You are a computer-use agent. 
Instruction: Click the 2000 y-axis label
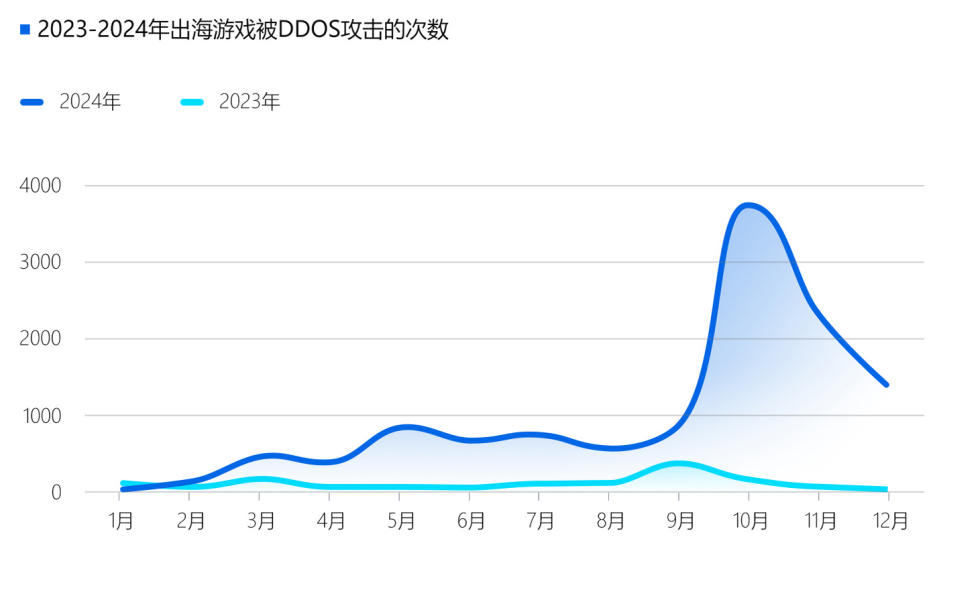[40, 338]
